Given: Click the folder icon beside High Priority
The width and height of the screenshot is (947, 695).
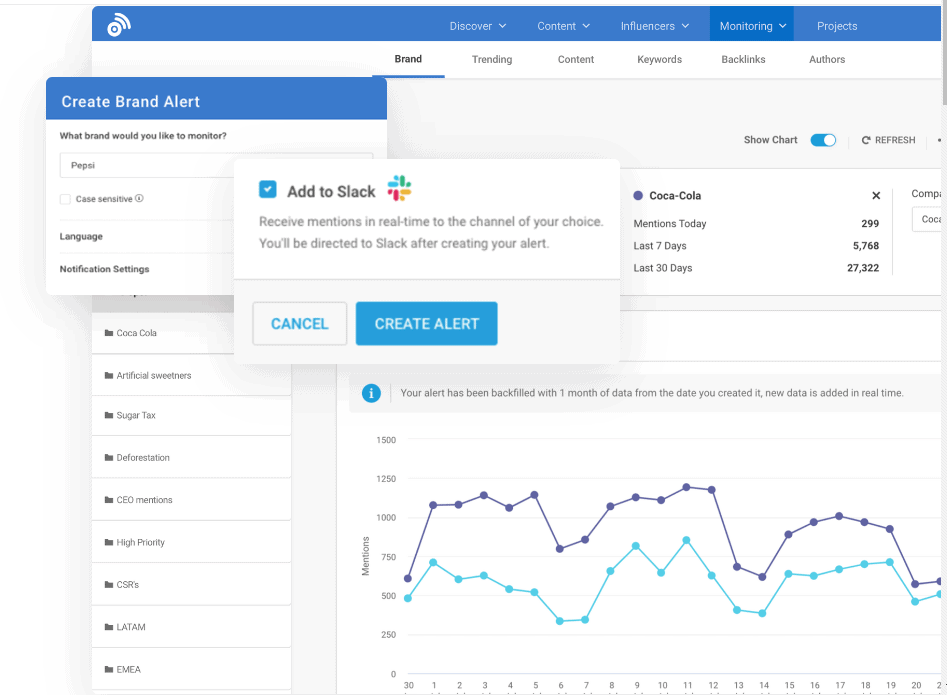Looking at the screenshot, I should tap(110, 542).
